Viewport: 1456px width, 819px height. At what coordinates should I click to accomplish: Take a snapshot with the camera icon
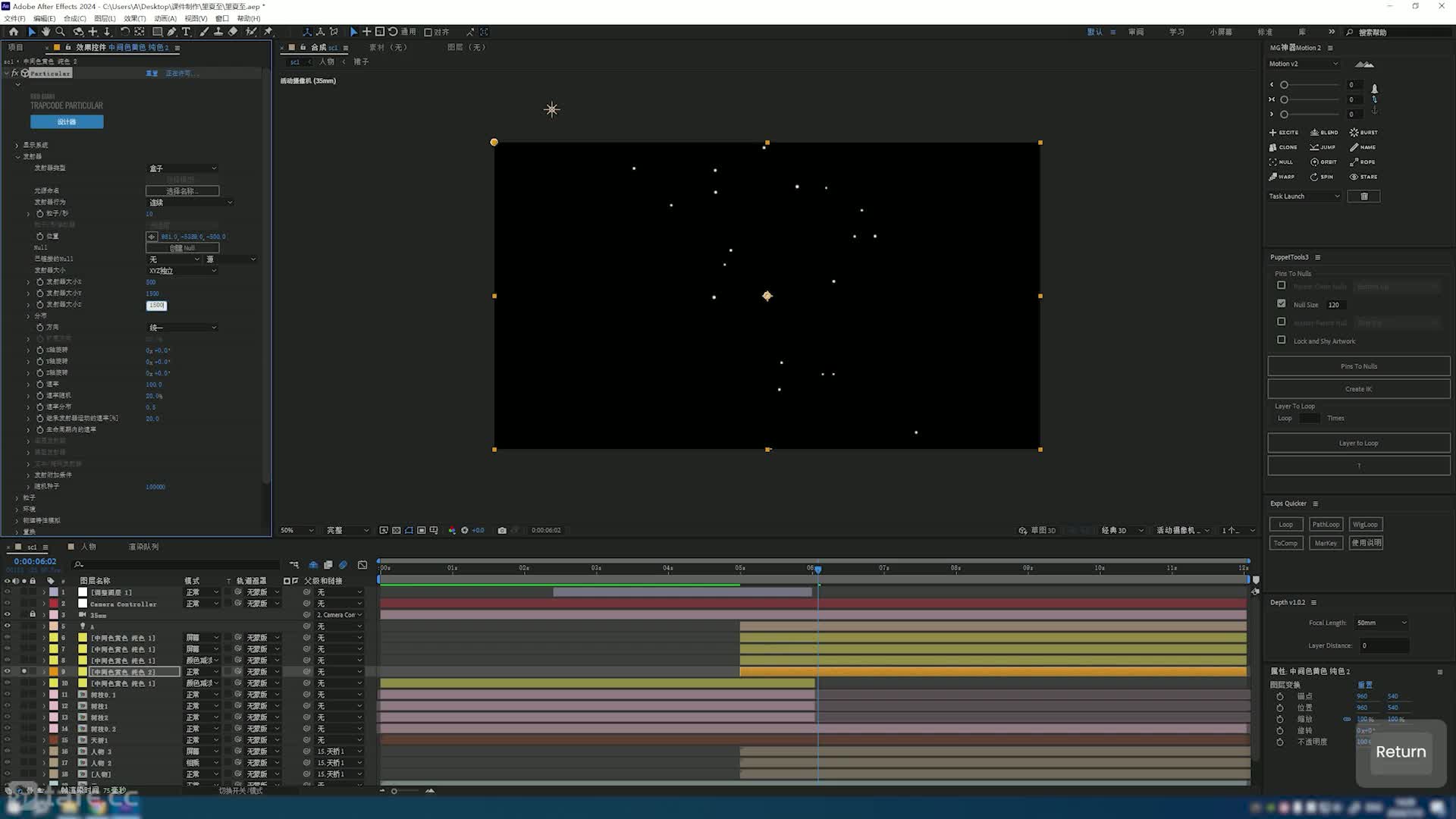[502, 531]
